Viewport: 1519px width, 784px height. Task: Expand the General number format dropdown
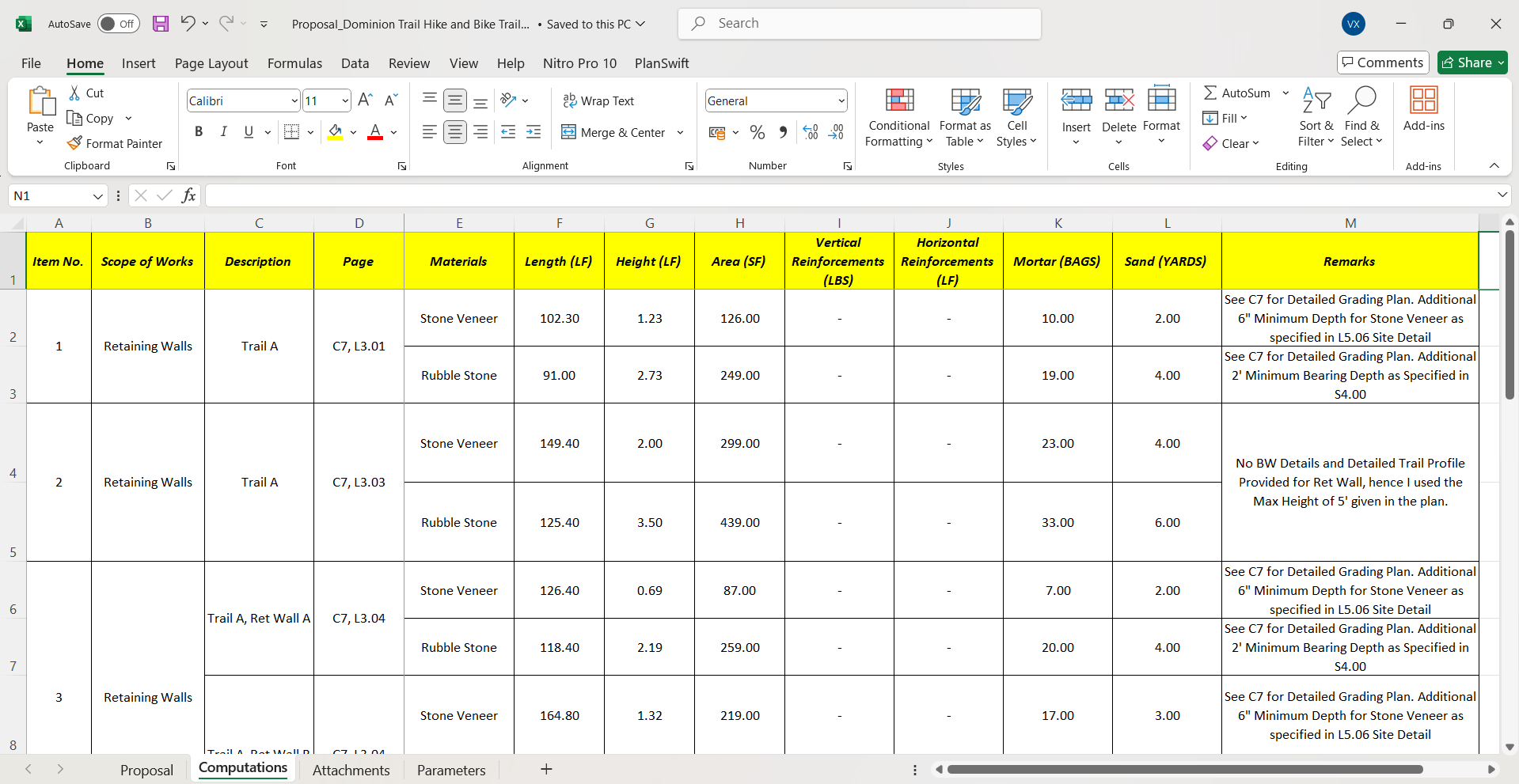tap(841, 100)
